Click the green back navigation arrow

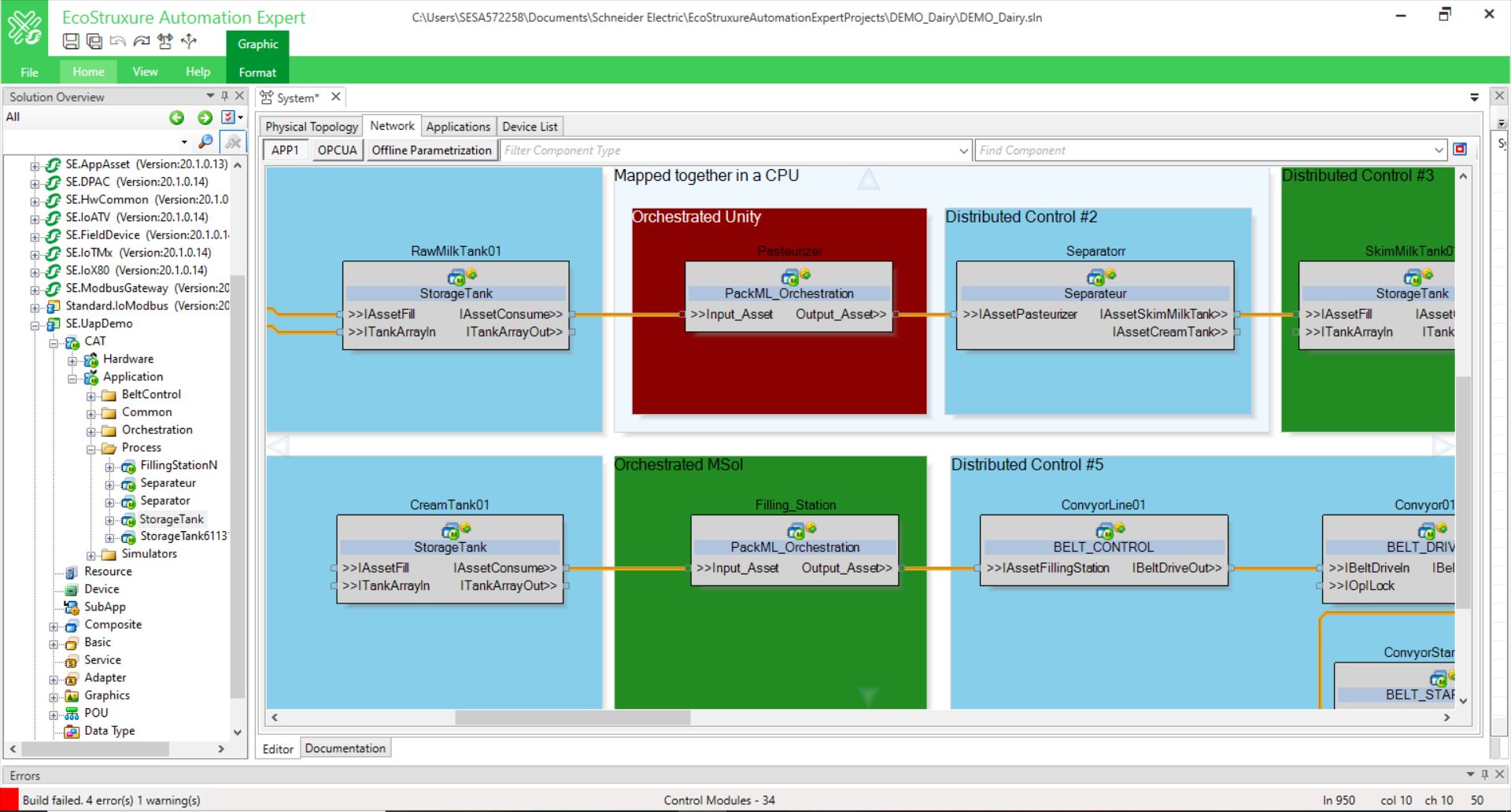click(x=176, y=117)
